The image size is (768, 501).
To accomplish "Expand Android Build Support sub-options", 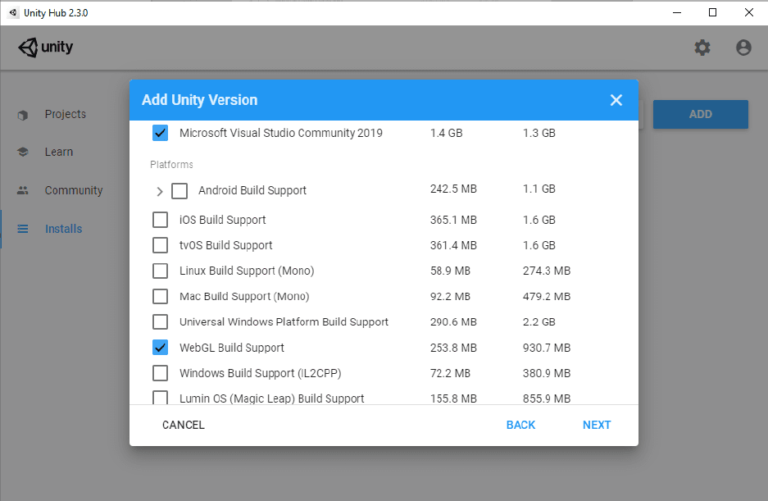I will pos(160,190).
